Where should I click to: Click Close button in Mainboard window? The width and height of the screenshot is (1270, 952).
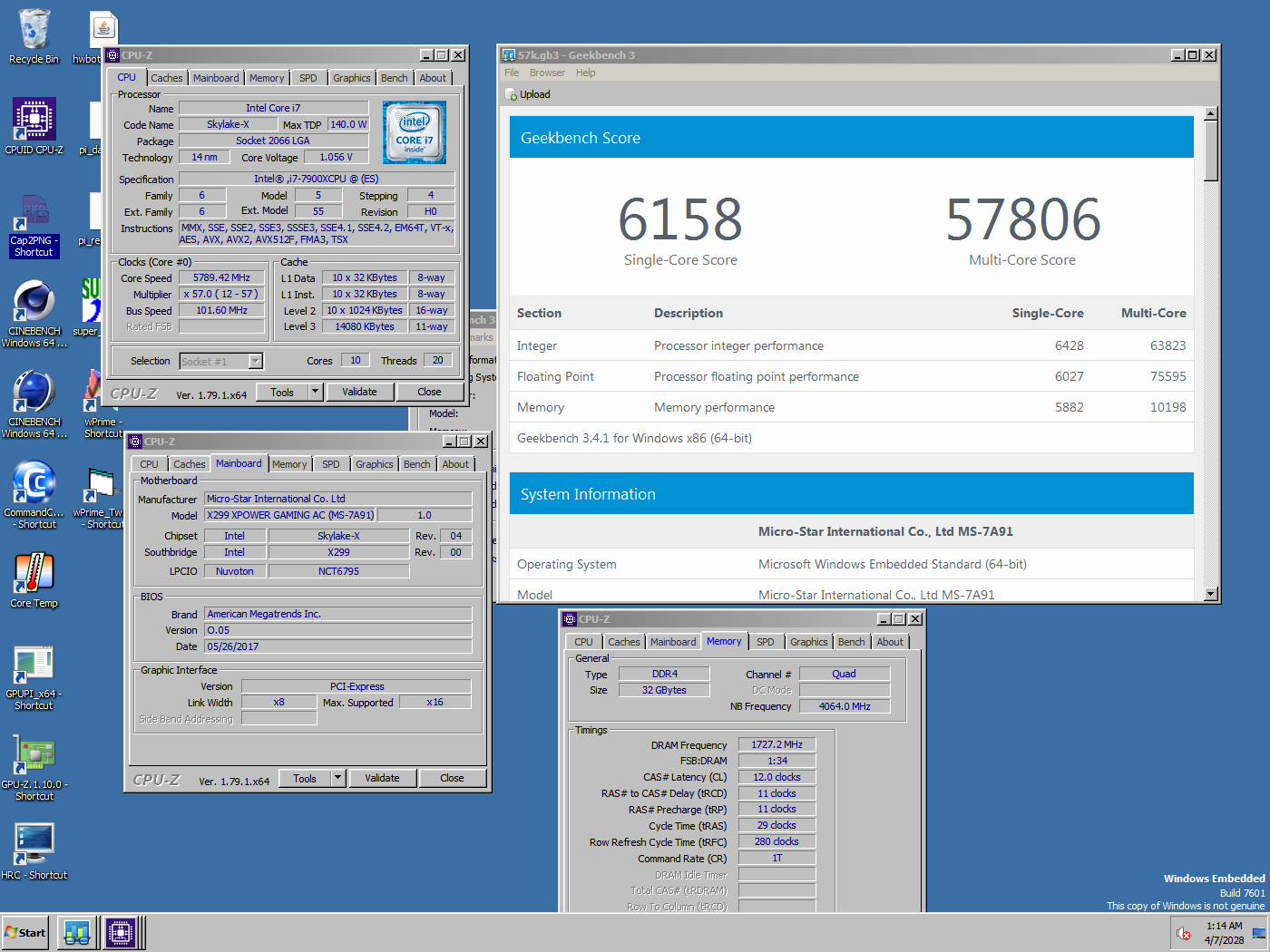point(452,778)
